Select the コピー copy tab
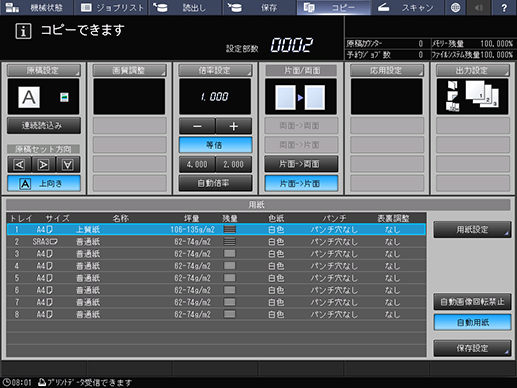Viewport: 517px width, 388px height. point(333,7)
